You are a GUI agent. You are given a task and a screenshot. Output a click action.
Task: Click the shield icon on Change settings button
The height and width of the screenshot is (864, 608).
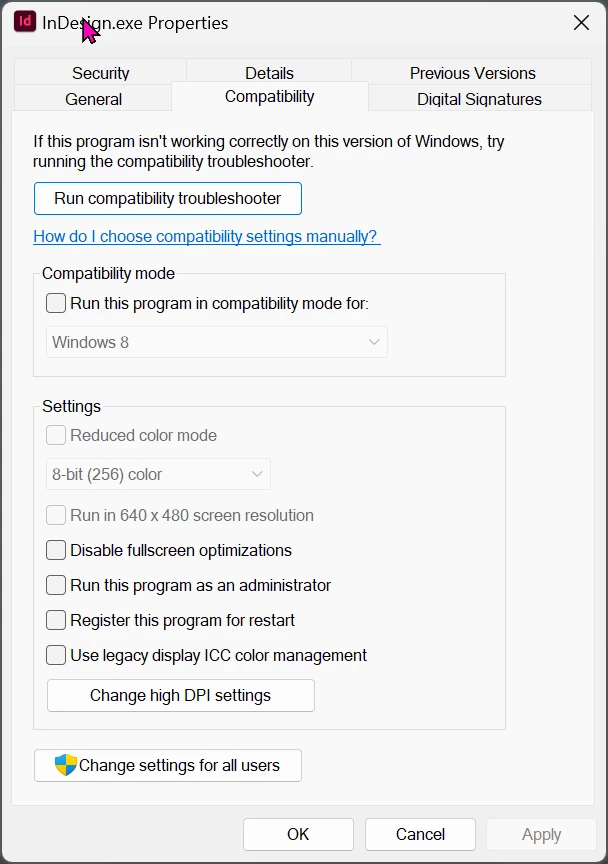point(66,765)
